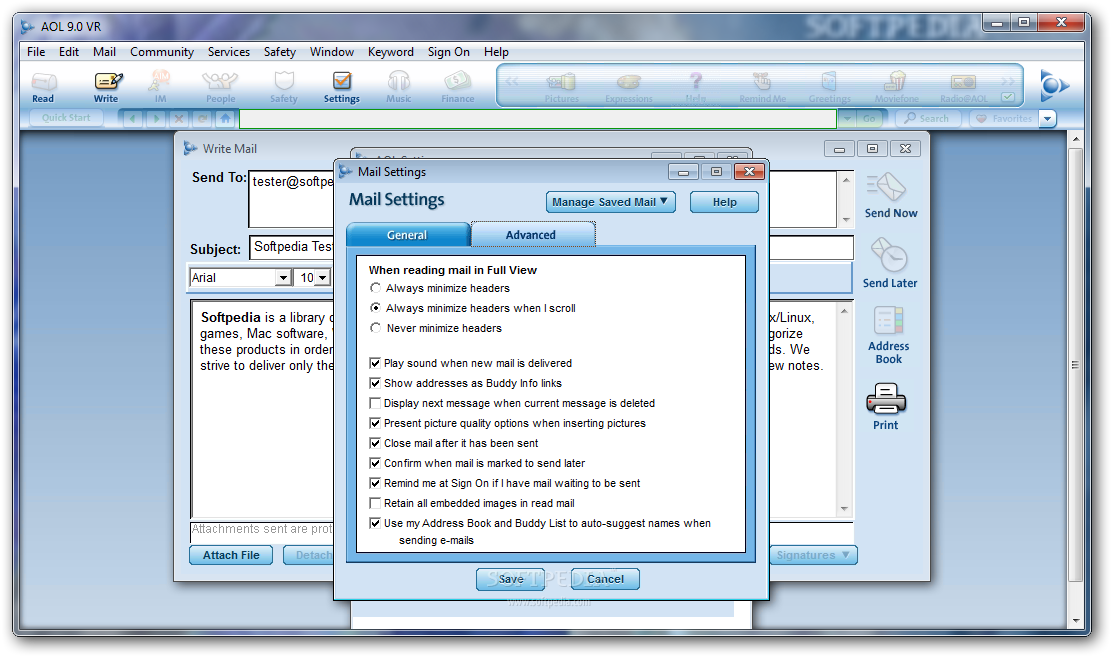Select Always minimize headers radio button

point(375,288)
